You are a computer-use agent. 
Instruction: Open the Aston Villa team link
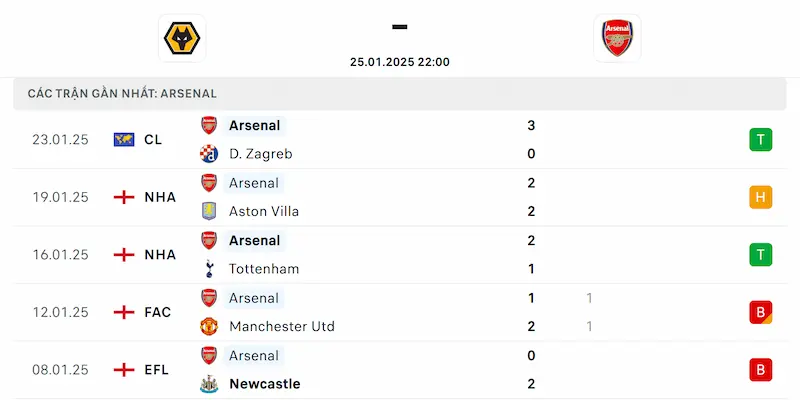click(x=264, y=211)
